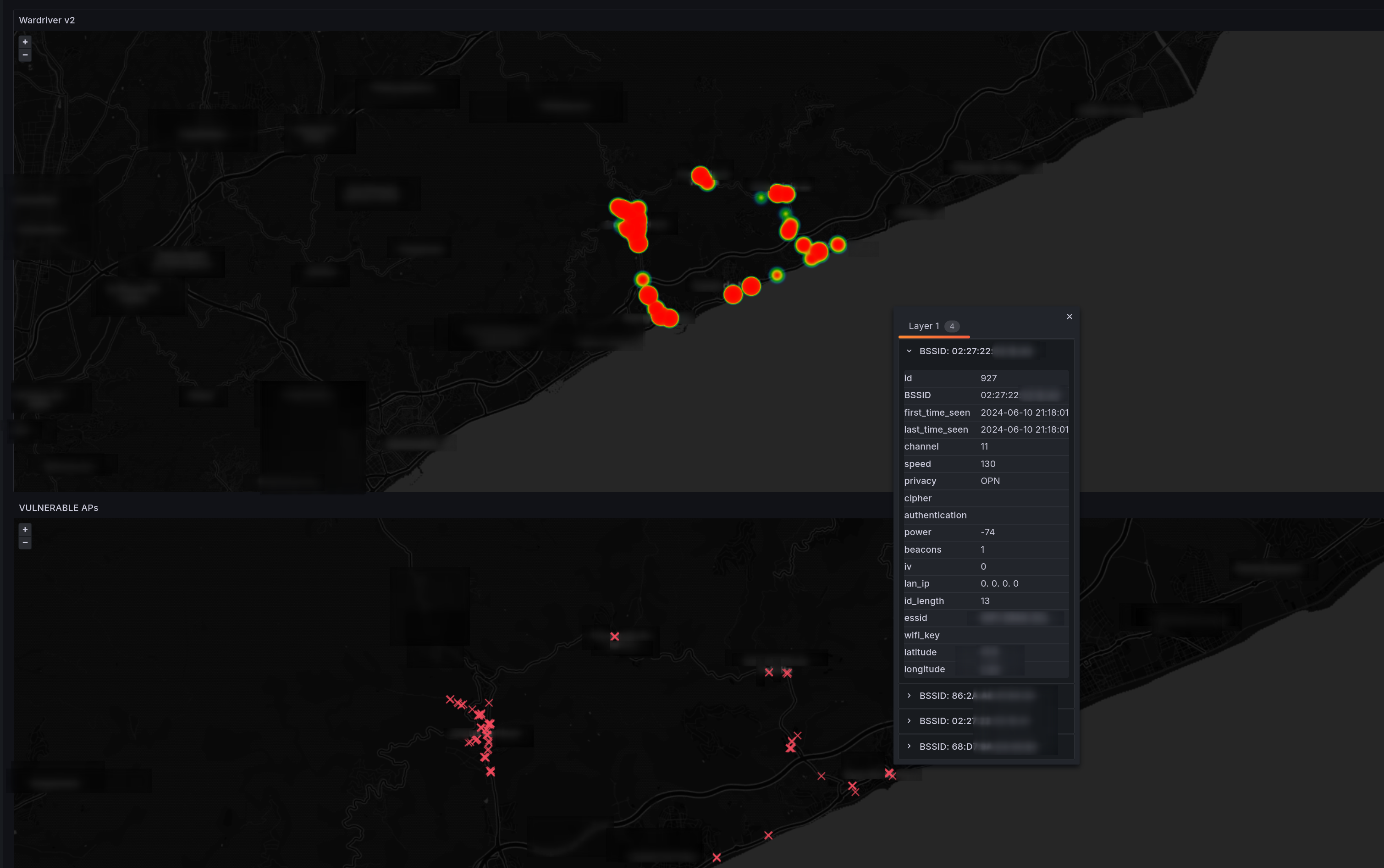
Task: Click the northernmost red heatmap blob
Action: [701, 176]
